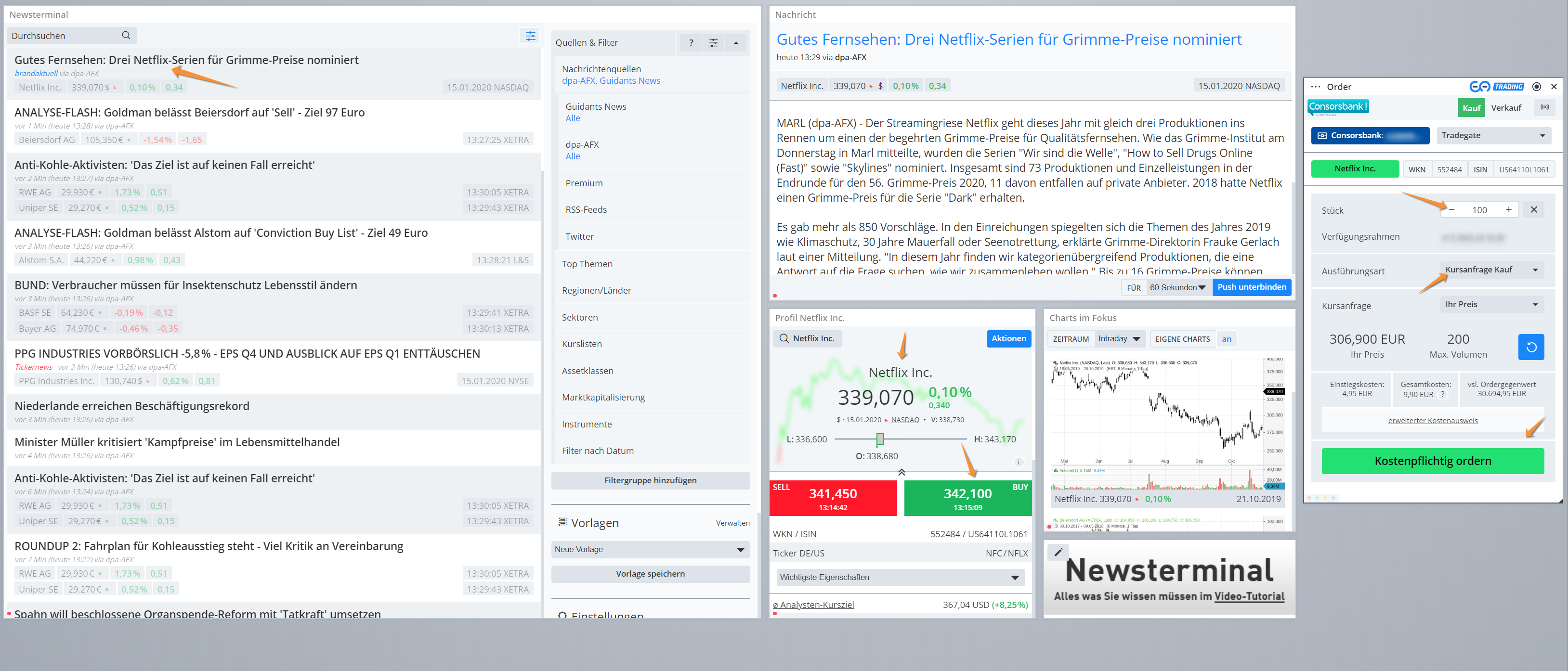
Task: Open the RSS-Feeds source entry
Action: tap(654, 209)
